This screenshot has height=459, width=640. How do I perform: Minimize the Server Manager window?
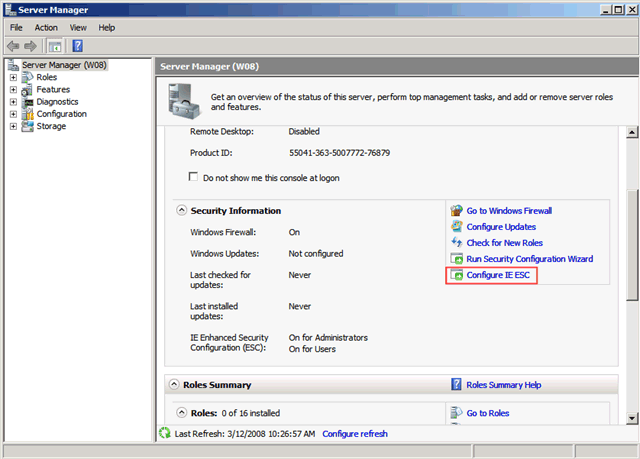[606, 9]
